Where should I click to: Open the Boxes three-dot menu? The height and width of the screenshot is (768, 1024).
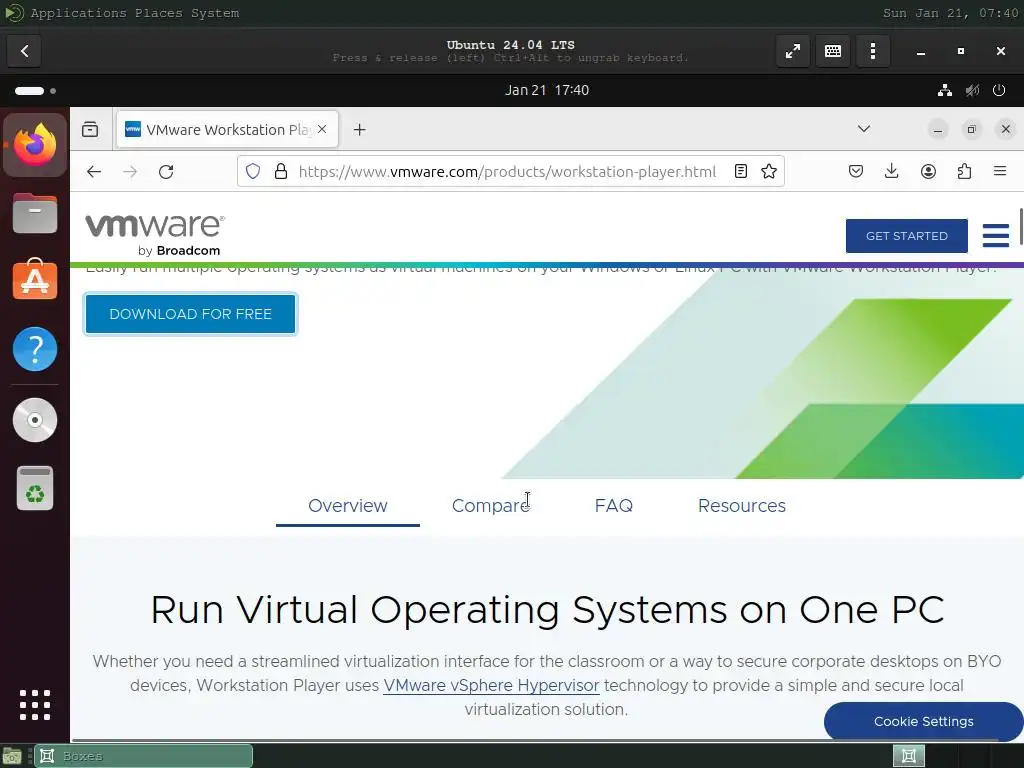[872, 51]
